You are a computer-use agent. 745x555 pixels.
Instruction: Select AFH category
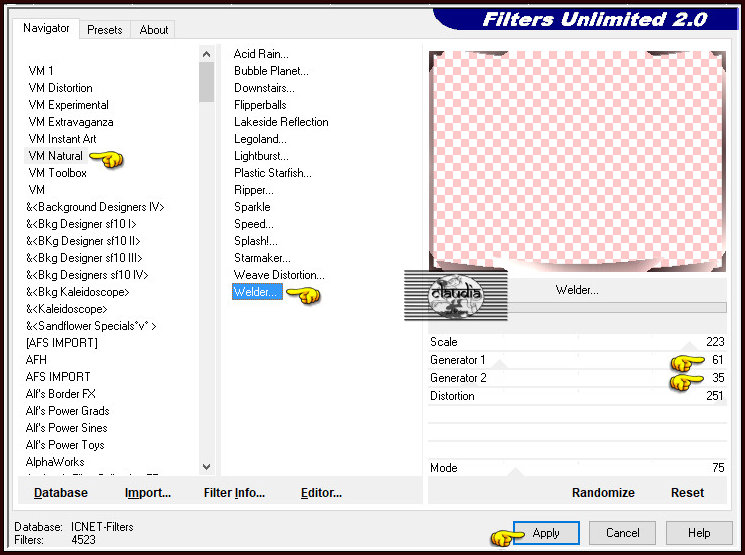click(x=36, y=360)
